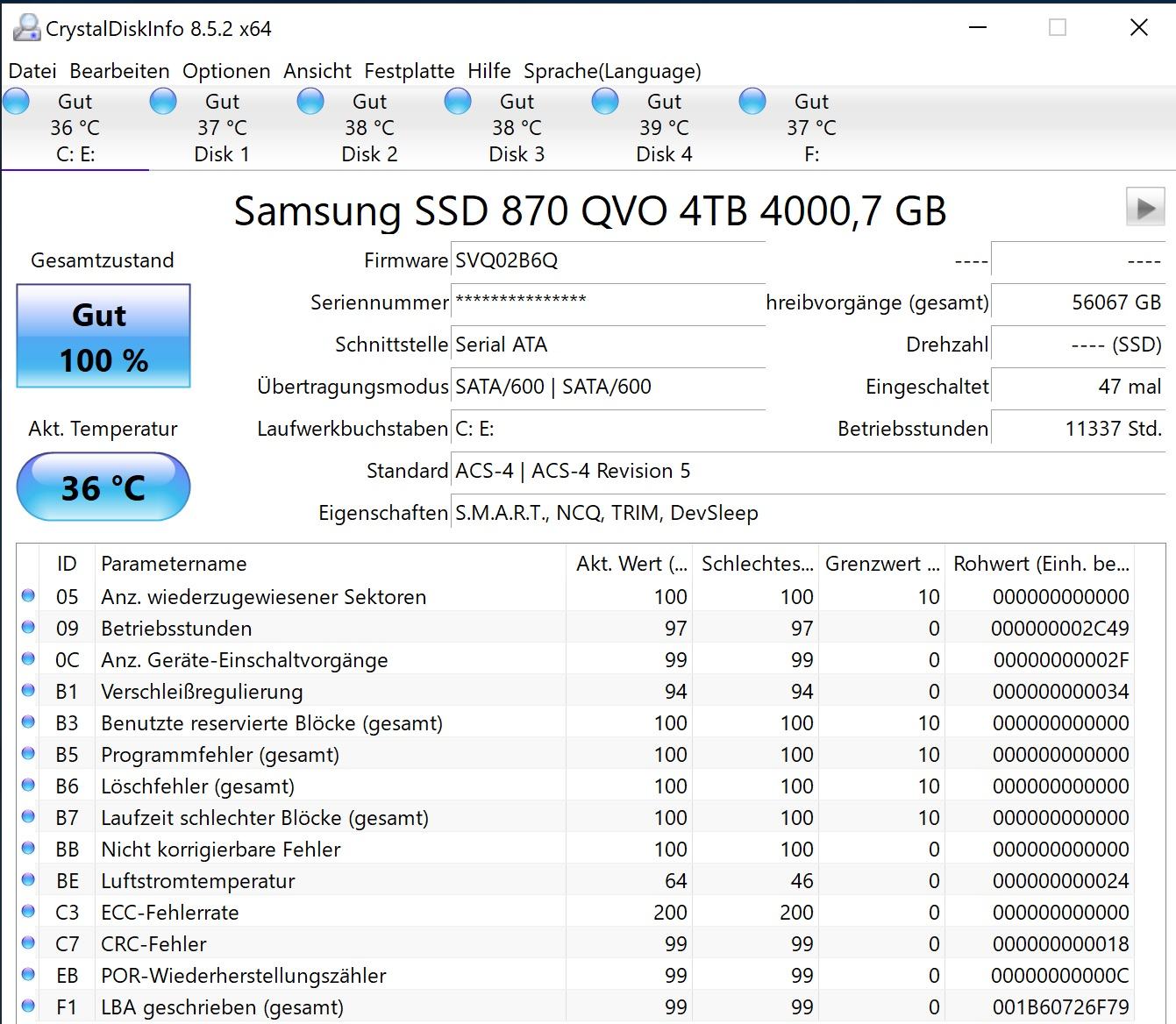Open the Datei menu
The height and width of the screenshot is (1024, 1176).
click(32, 71)
